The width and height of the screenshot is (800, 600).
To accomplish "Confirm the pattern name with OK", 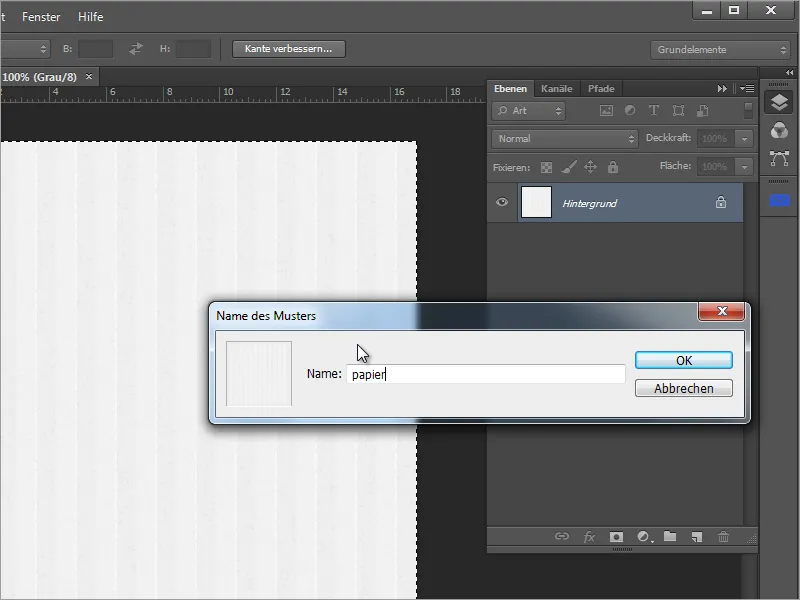I will tap(684, 360).
